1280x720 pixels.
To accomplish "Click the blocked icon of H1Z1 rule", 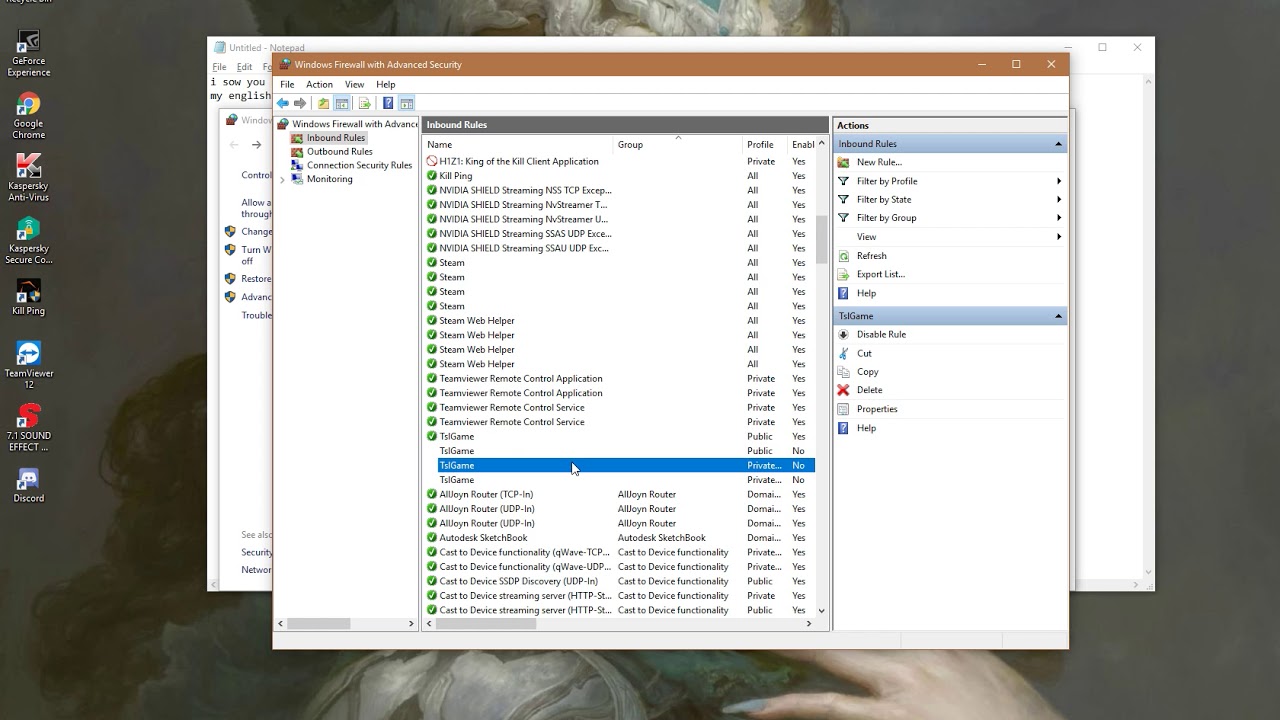I will point(432,161).
